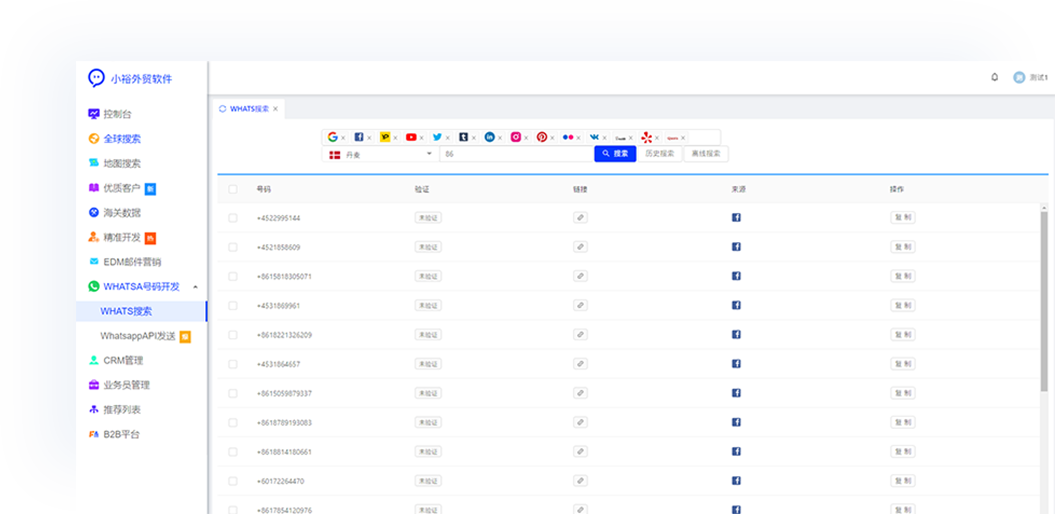Screen dimensions: 1055x514
Task: Open link icon for +4521858609
Action: [x=580, y=247]
